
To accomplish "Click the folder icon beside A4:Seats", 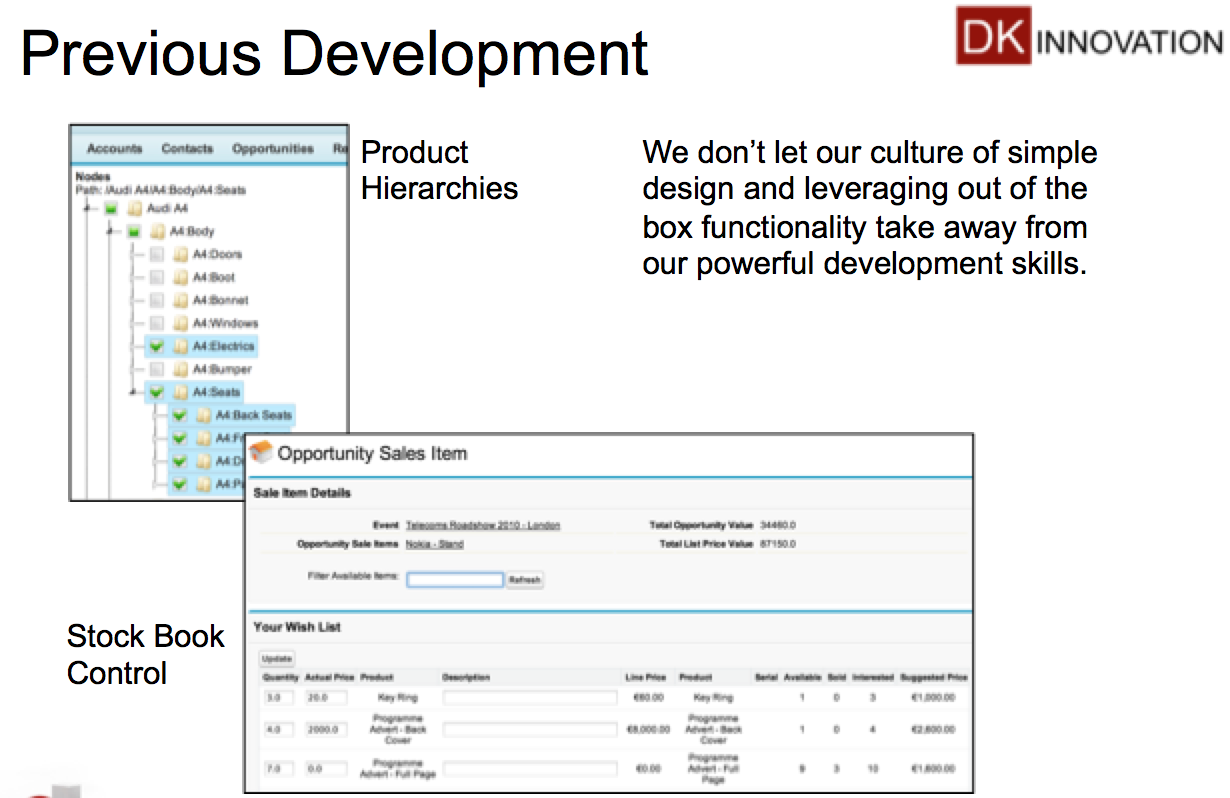I will (181, 393).
